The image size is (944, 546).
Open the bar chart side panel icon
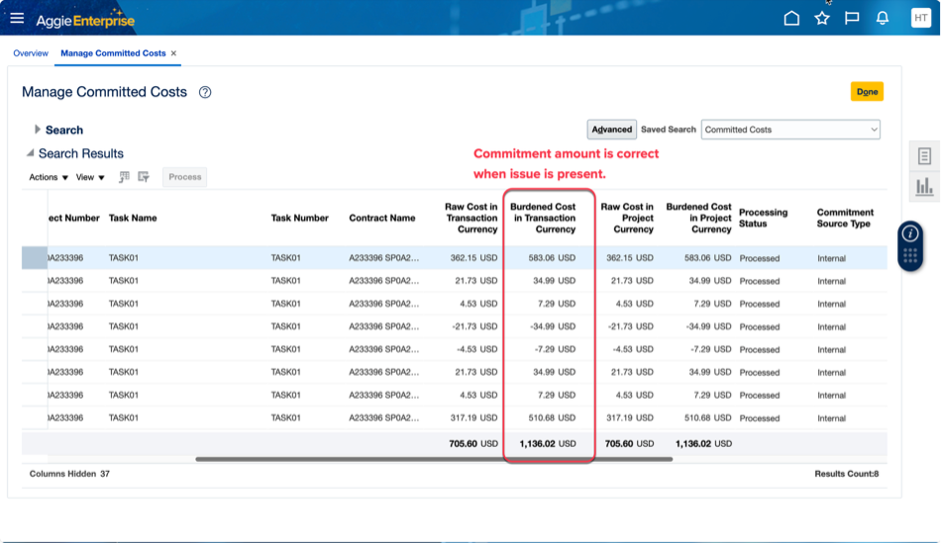tap(924, 186)
